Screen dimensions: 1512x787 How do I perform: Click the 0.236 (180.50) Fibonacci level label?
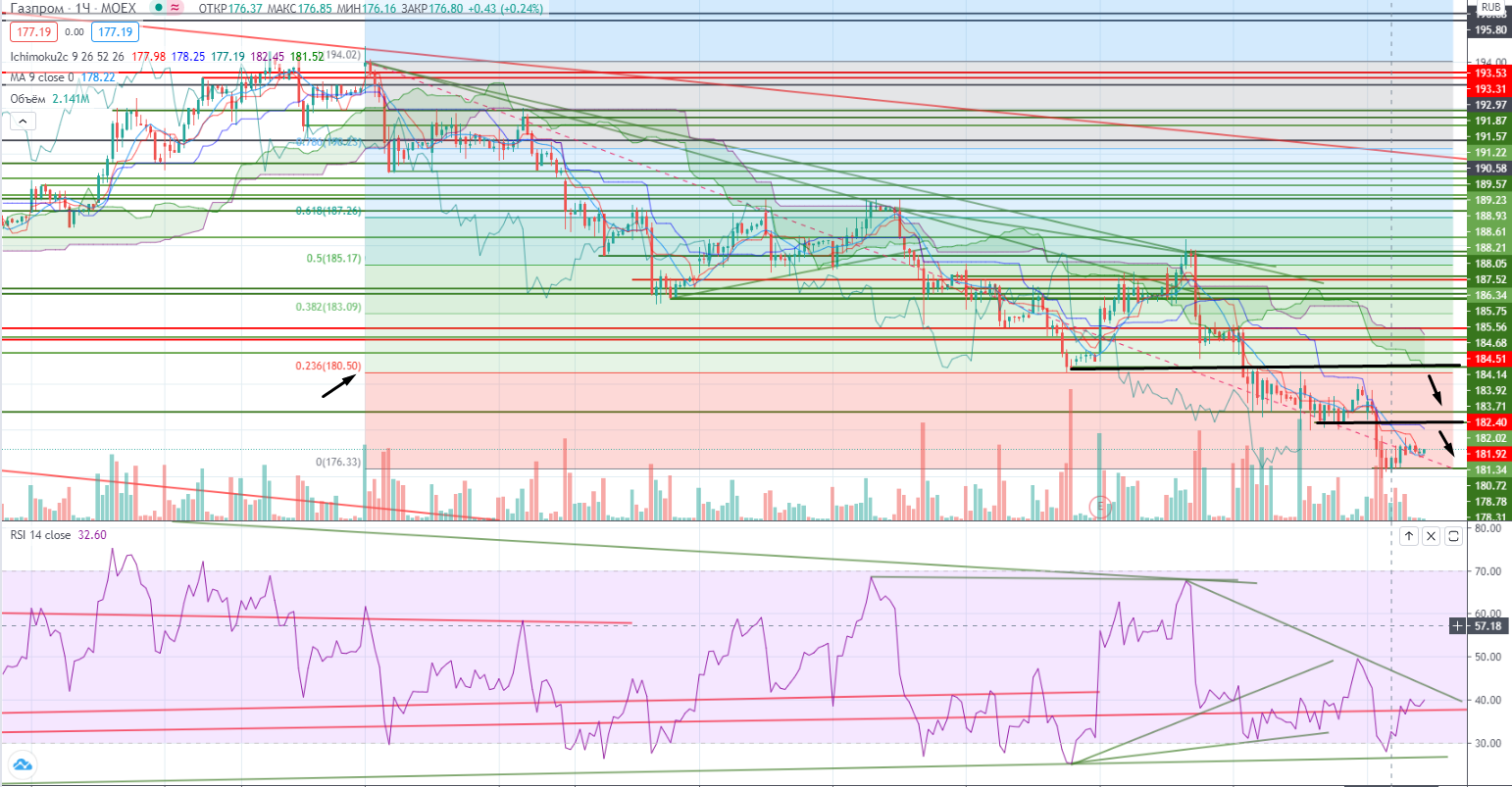coord(328,367)
